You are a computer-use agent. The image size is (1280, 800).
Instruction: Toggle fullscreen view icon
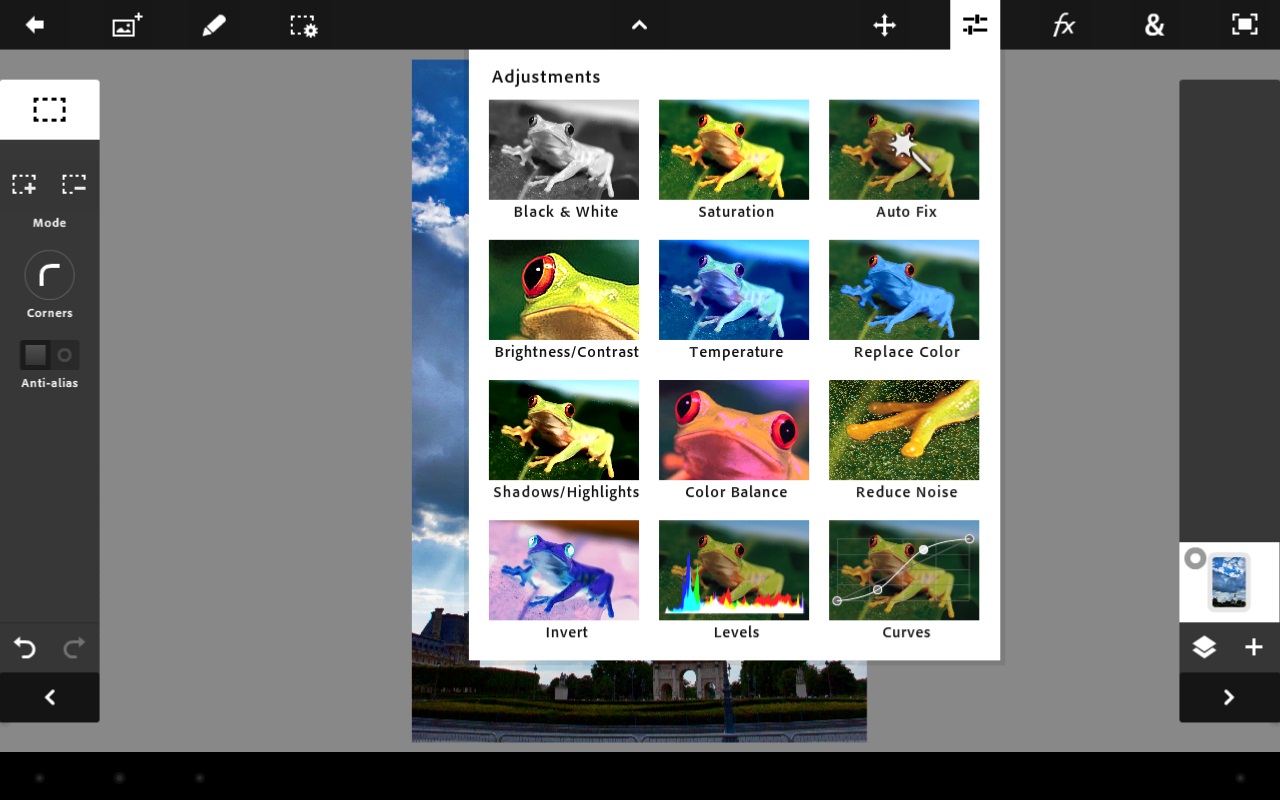coord(1244,25)
